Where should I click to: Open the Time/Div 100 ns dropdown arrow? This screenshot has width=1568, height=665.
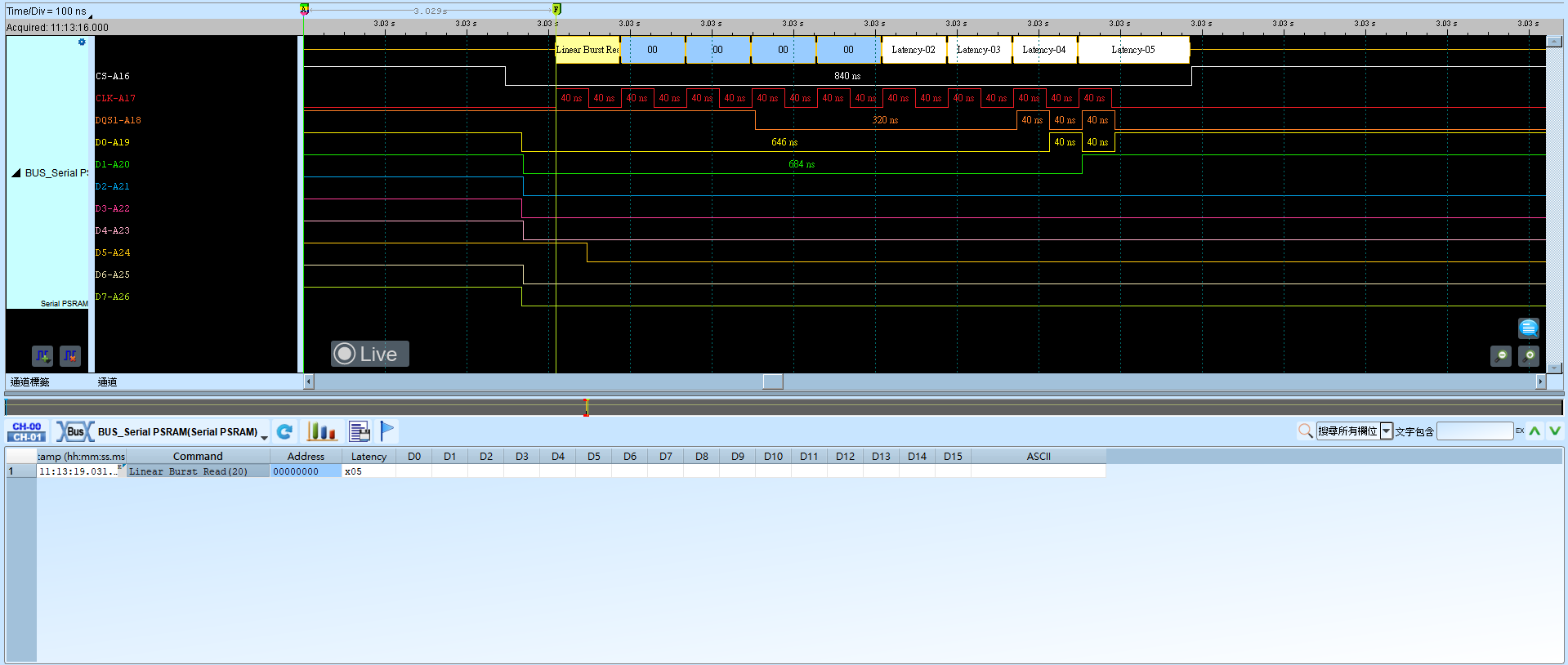click(x=90, y=16)
